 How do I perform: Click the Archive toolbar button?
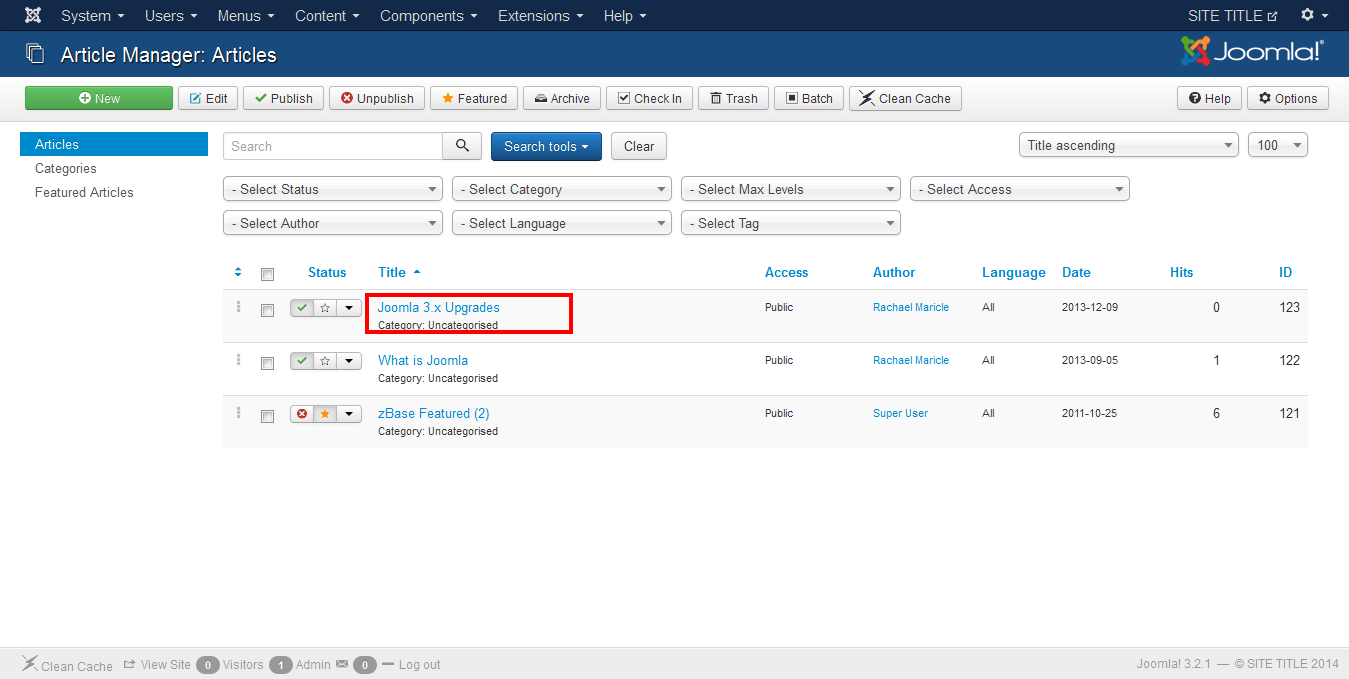point(562,98)
